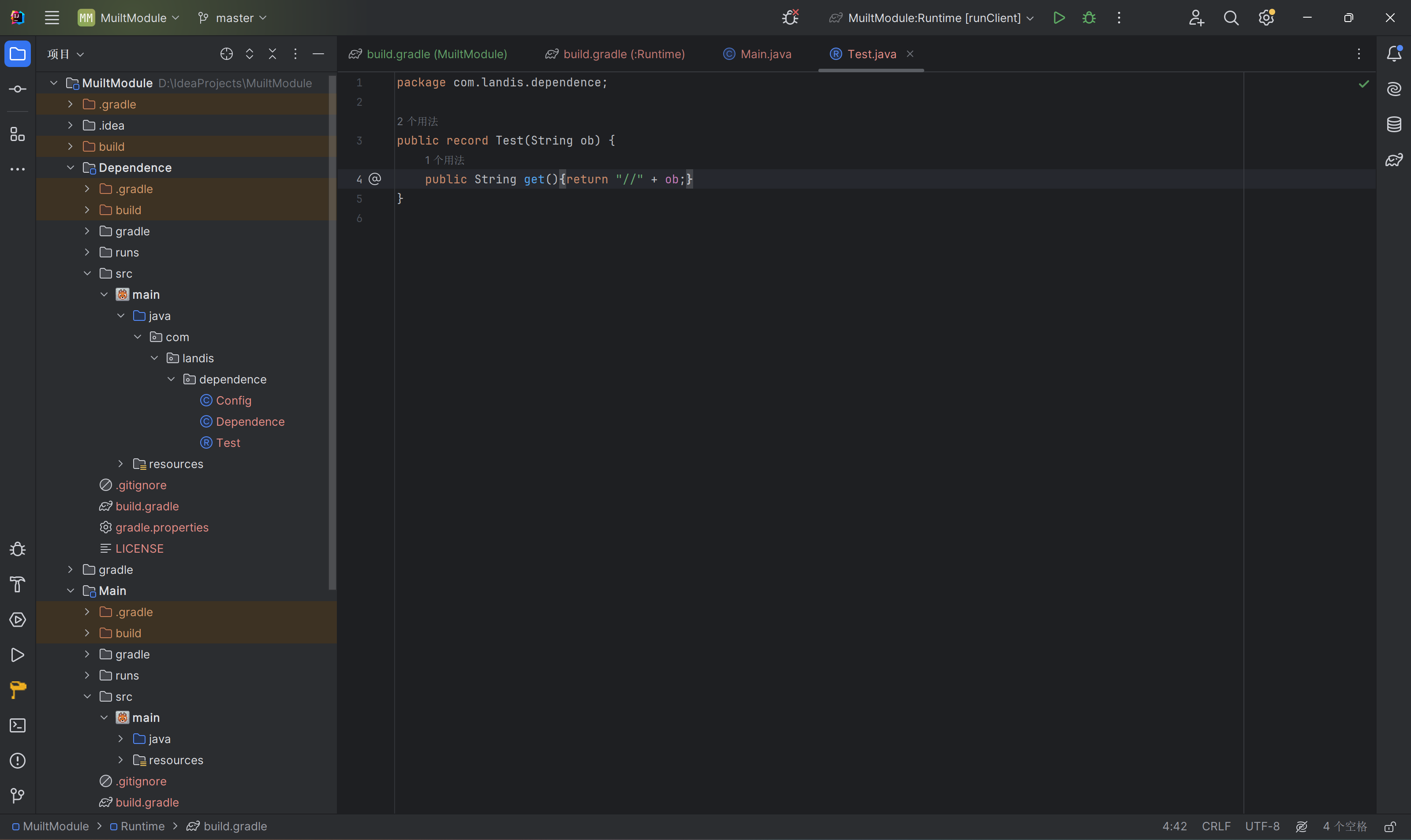Switch to Main.java tab
The width and height of the screenshot is (1411, 840).
(x=757, y=54)
